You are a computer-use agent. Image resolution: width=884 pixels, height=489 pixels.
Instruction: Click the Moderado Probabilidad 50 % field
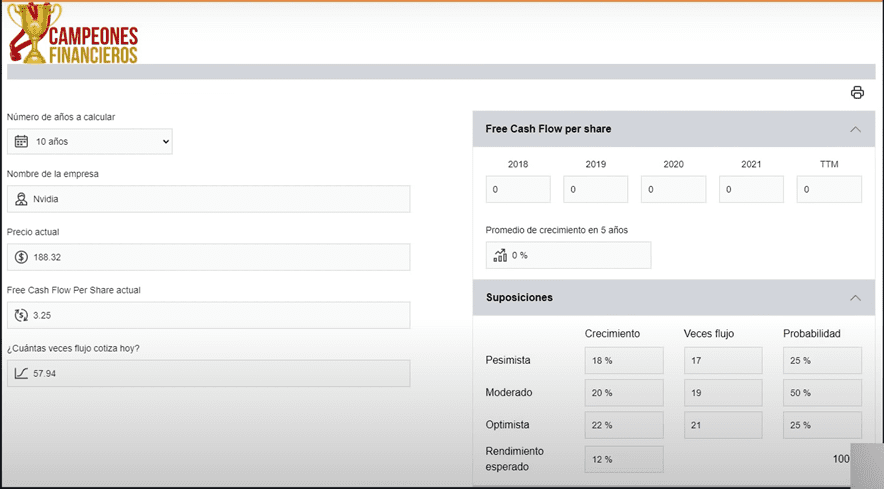click(821, 393)
